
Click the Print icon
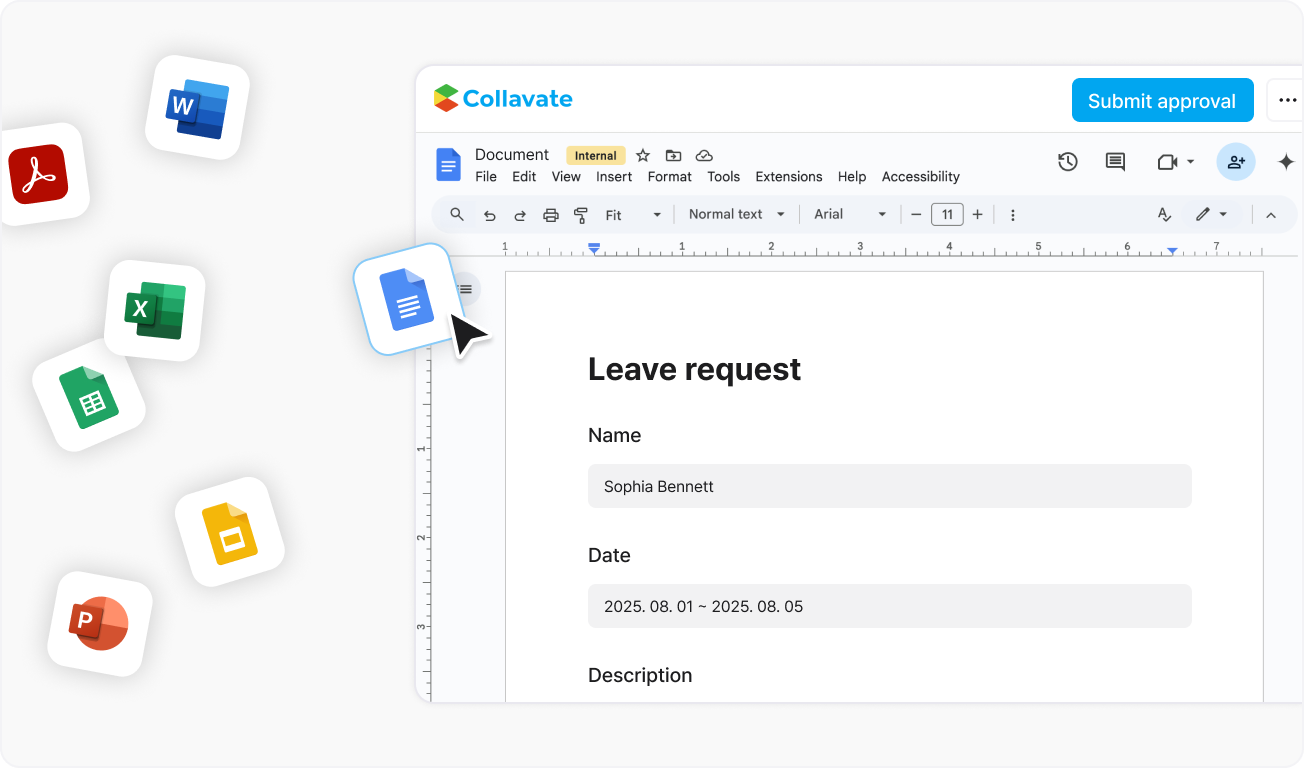pyautogui.click(x=550, y=215)
